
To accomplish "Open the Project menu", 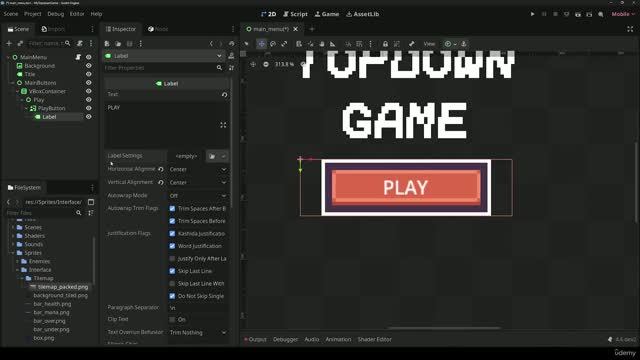I will point(33,14).
